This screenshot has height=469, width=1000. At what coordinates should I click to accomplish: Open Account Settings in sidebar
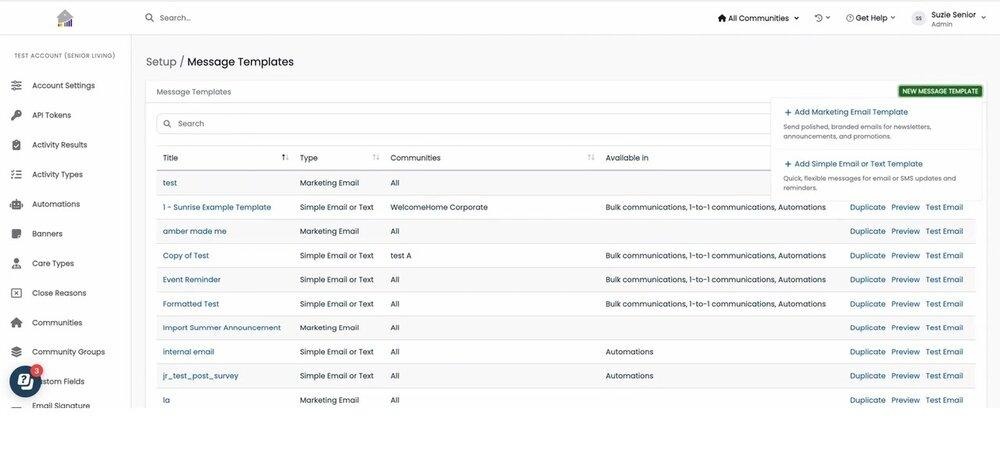pyautogui.click(x=63, y=86)
